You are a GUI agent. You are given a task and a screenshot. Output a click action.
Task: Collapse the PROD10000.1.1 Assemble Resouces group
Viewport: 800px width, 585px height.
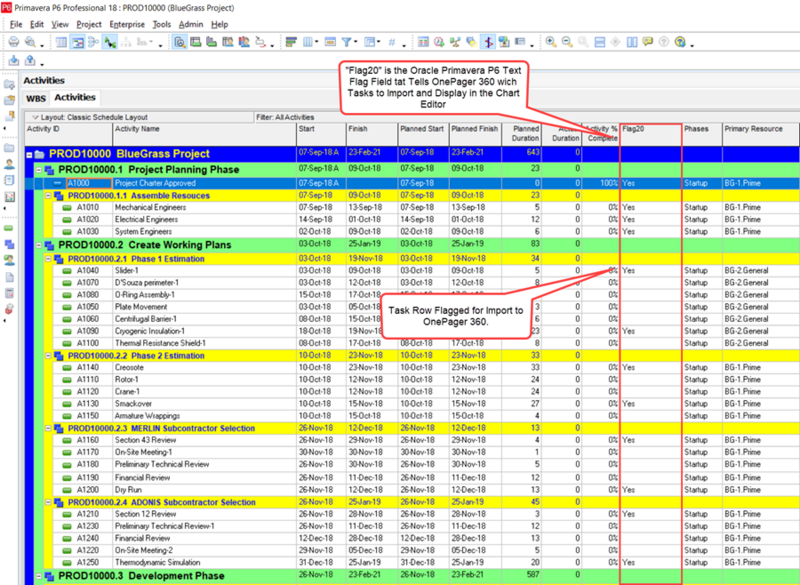click(x=48, y=196)
